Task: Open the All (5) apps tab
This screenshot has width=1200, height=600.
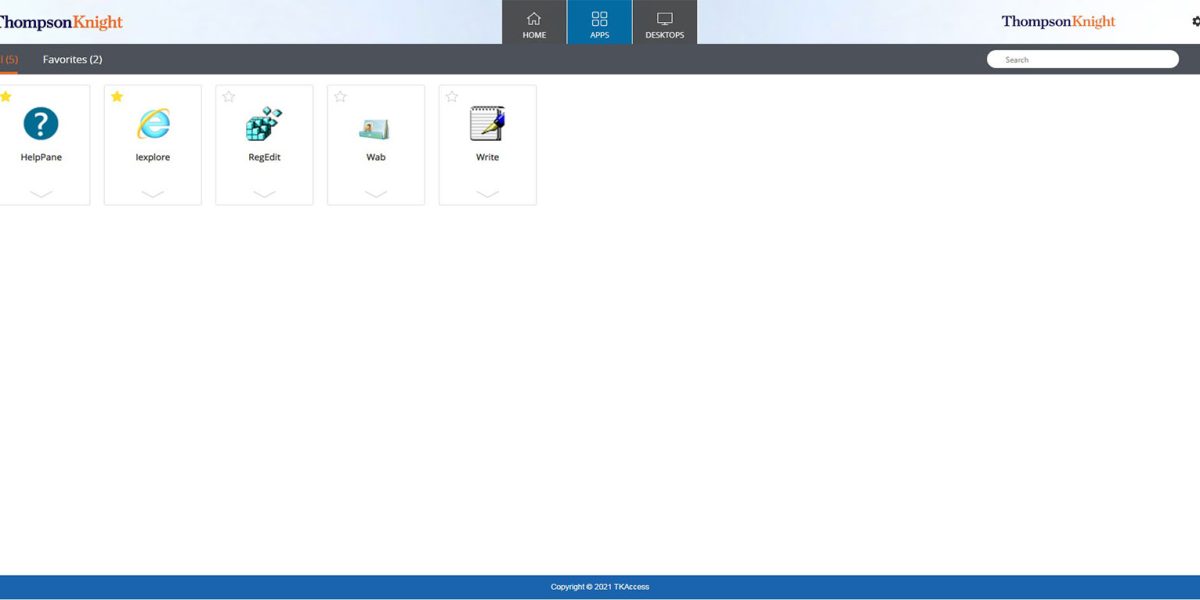Action: (x=10, y=59)
